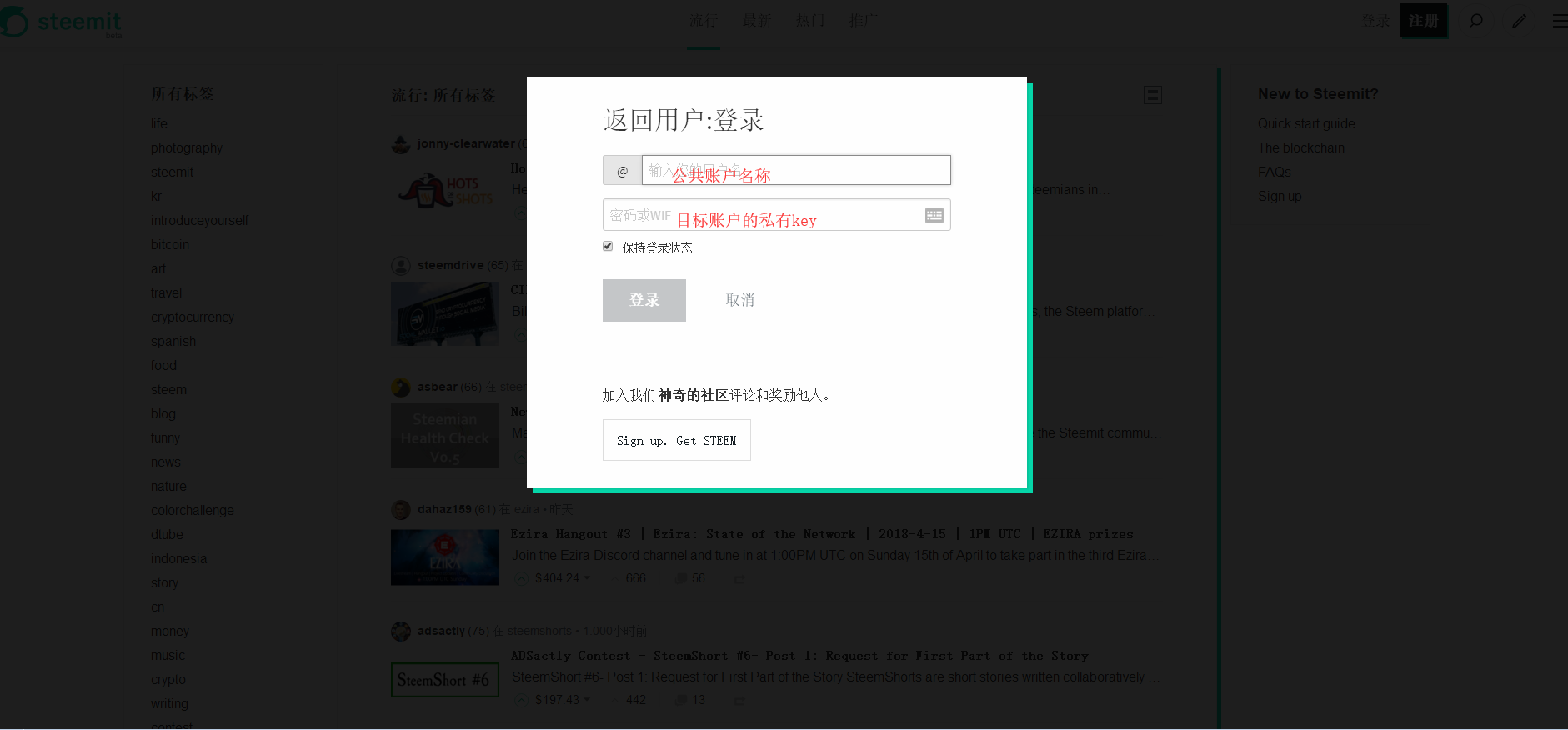The height and width of the screenshot is (730, 1568).
Task: Resteem the SteemShort #6 post
Action: pos(739,700)
